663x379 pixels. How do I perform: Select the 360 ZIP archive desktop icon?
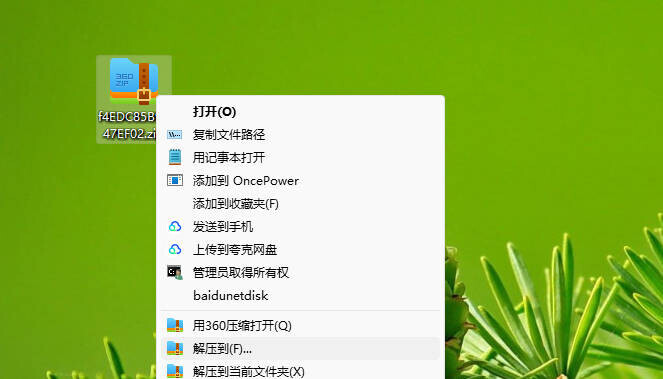click(134, 81)
